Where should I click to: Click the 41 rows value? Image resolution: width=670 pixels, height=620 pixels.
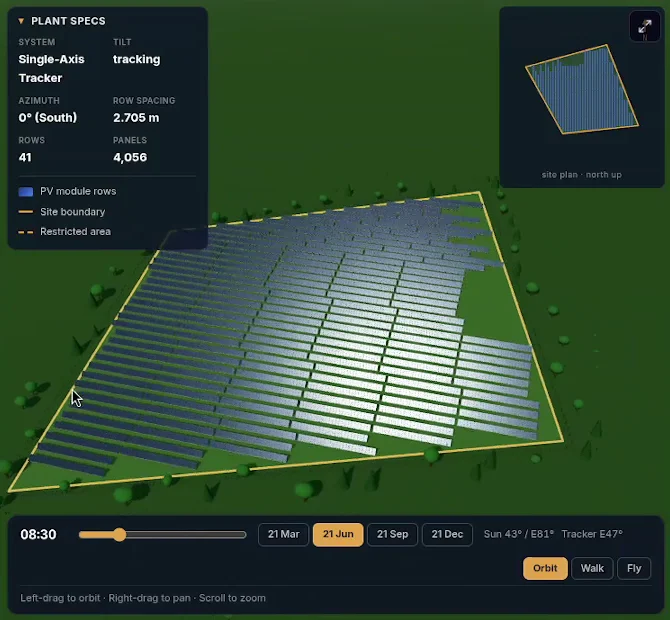click(x=25, y=157)
